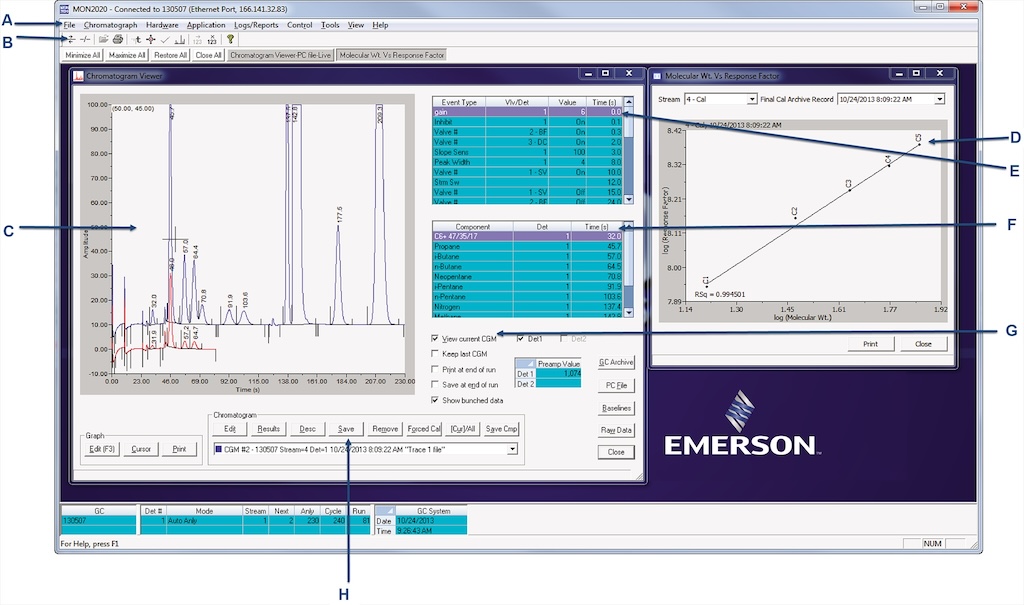The width and height of the screenshot is (1024, 605).
Task: Click the chromatogram peaks toolbar icon
Action: point(179,40)
